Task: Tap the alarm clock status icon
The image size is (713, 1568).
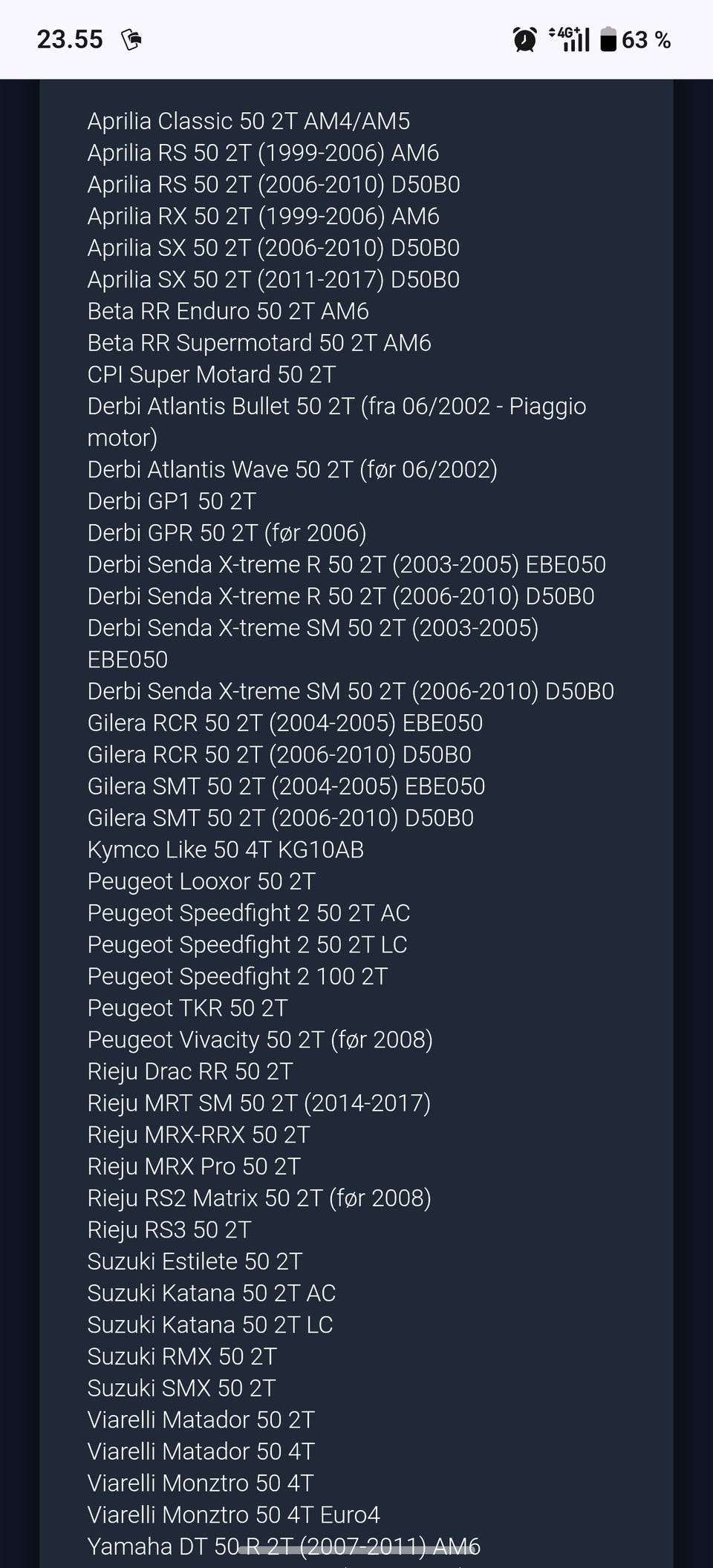Action: [525, 39]
